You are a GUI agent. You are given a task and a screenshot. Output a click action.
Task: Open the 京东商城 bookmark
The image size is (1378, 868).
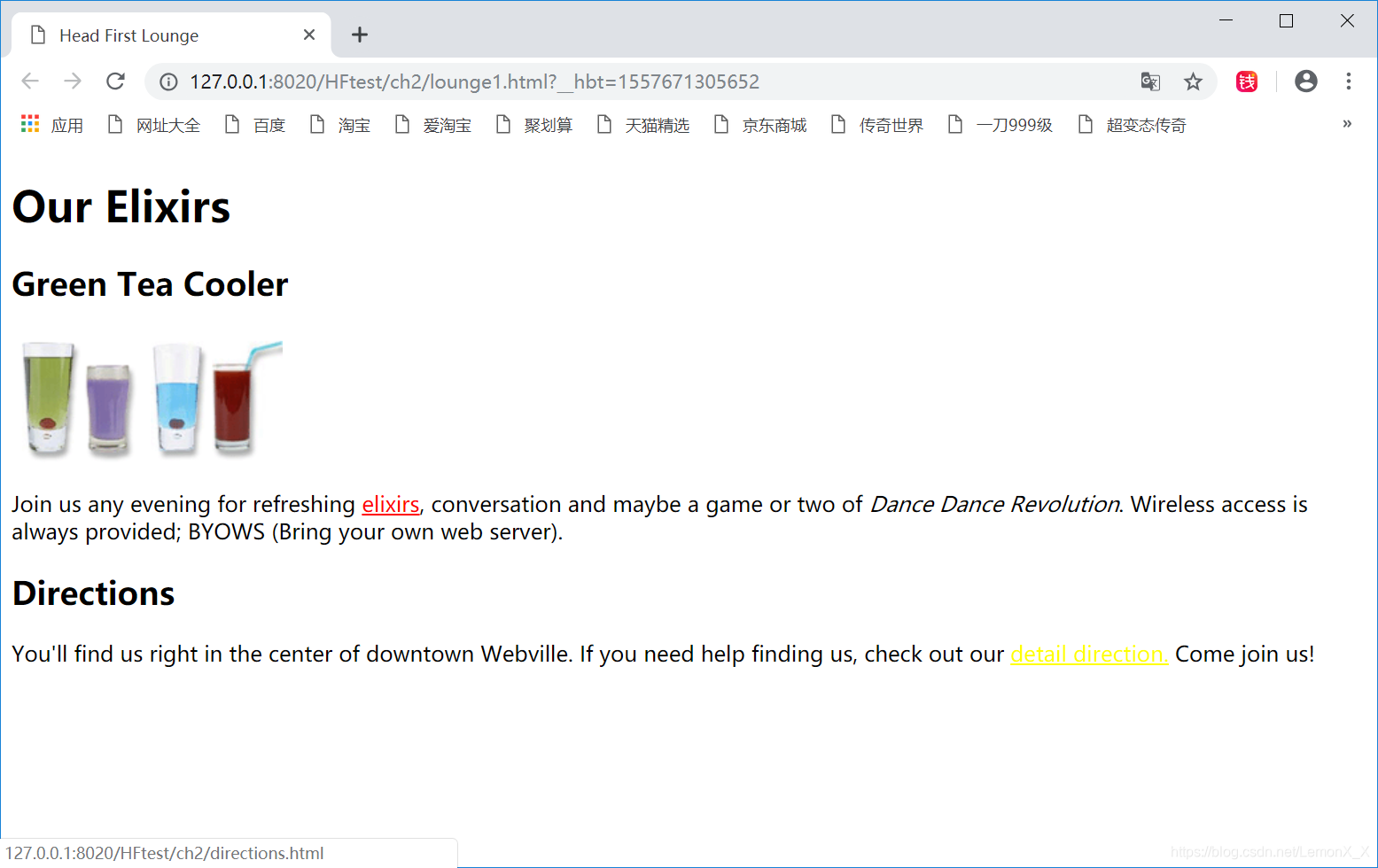tap(760, 125)
